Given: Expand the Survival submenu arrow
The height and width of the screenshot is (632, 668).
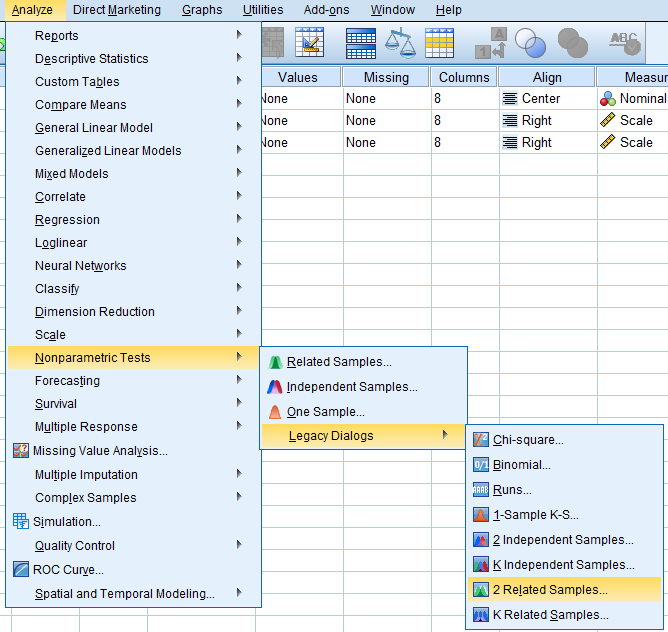Looking at the screenshot, I should coord(239,403).
